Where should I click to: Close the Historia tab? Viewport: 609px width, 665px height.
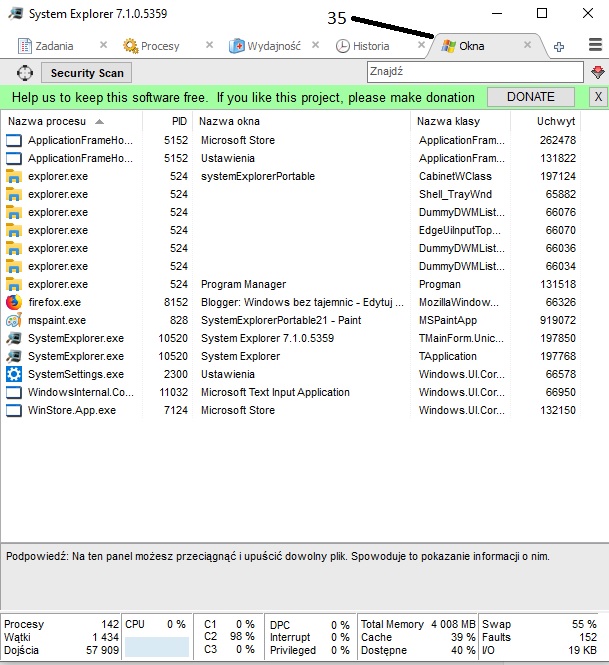[x=421, y=45]
